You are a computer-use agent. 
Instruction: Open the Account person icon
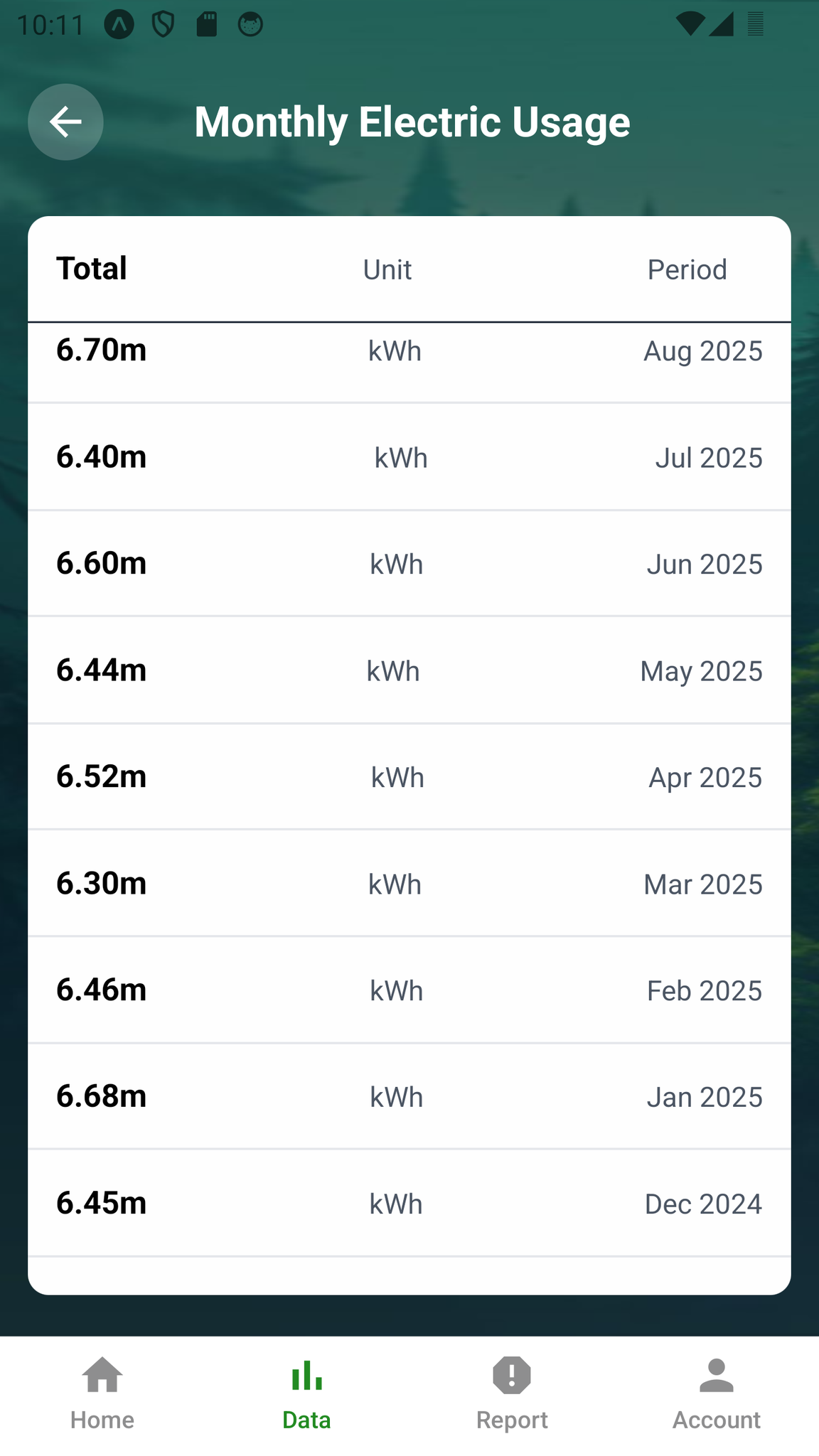click(x=716, y=1375)
